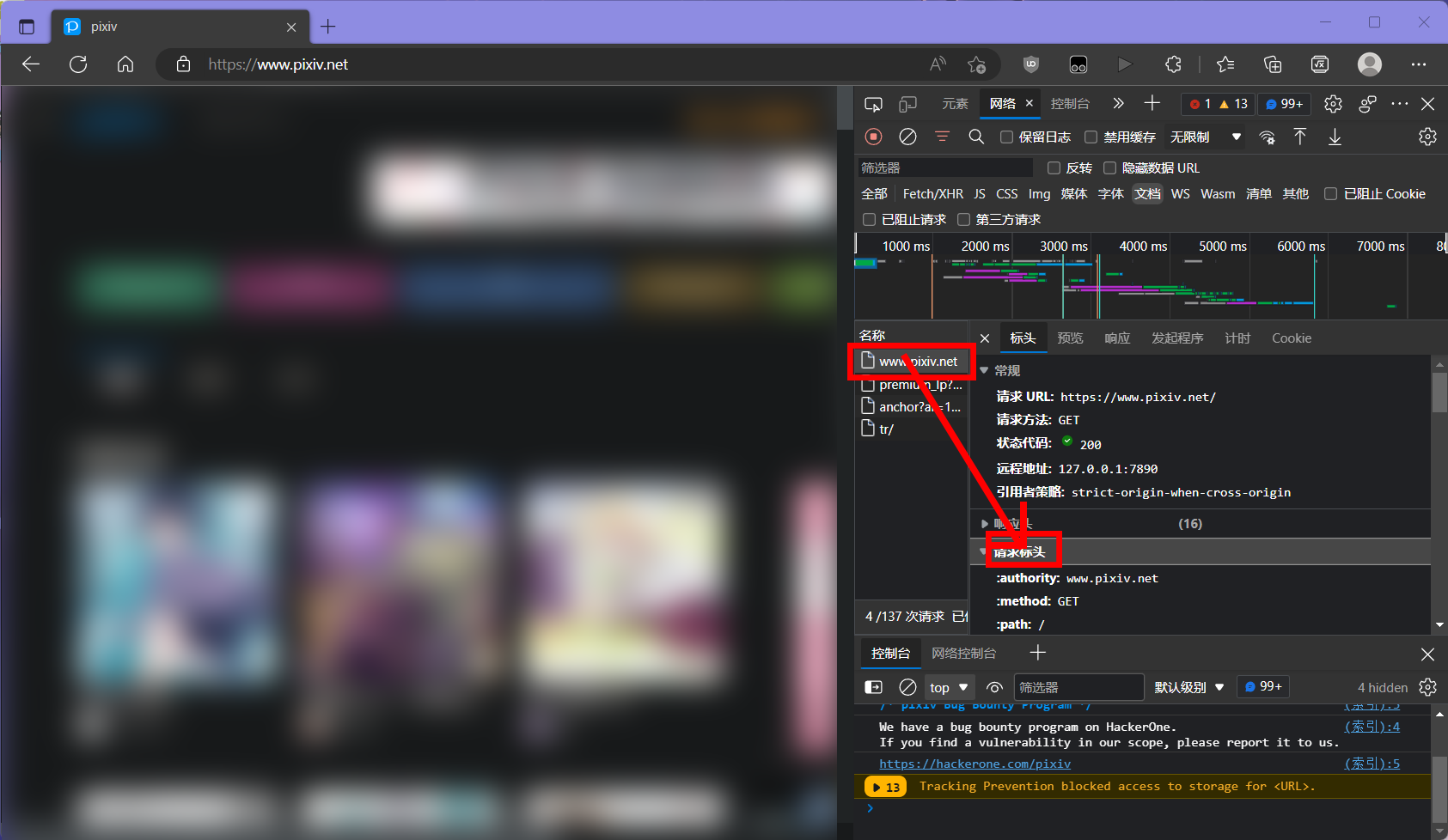Open browser settings and more menu
Screen dimensions: 1448x840
(x=1419, y=64)
